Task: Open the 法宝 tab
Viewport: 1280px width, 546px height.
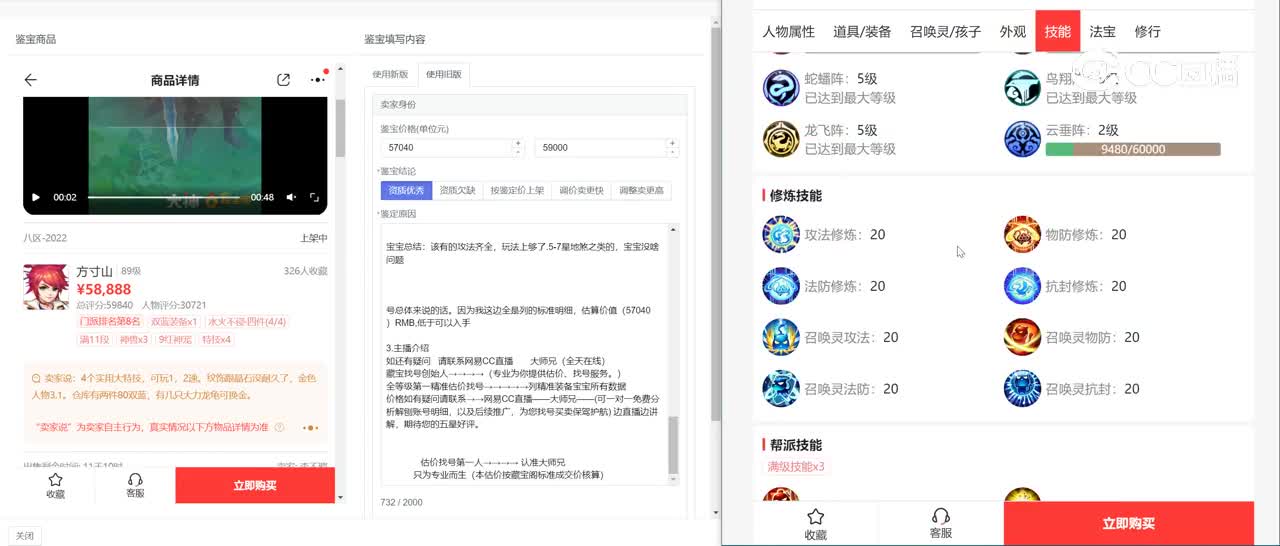Action: [x=1102, y=31]
